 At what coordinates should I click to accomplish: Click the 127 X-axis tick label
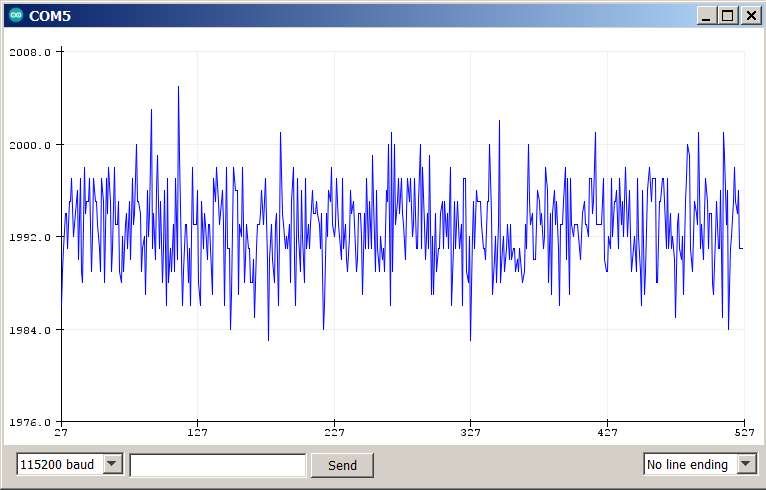pyautogui.click(x=198, y=433)
